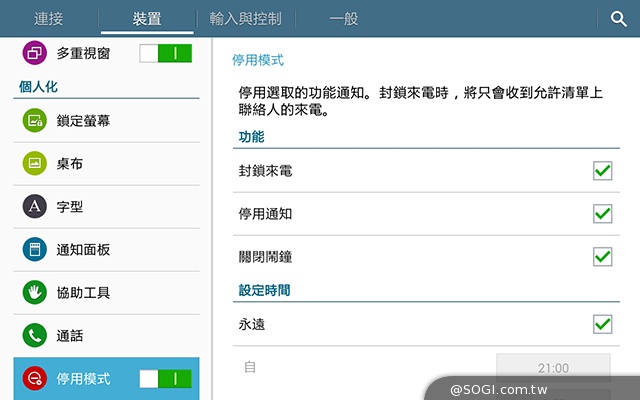
Task: Select 停用模式 sidebar label
Action: (x=83, y=379)
